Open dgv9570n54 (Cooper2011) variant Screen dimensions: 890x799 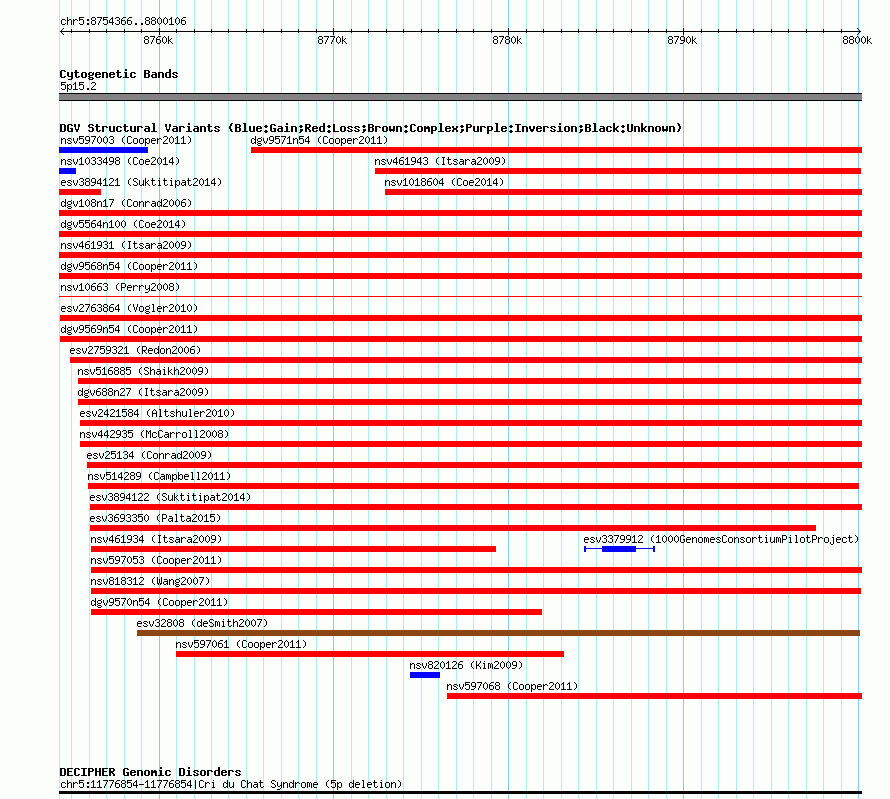tap(159, 602)
